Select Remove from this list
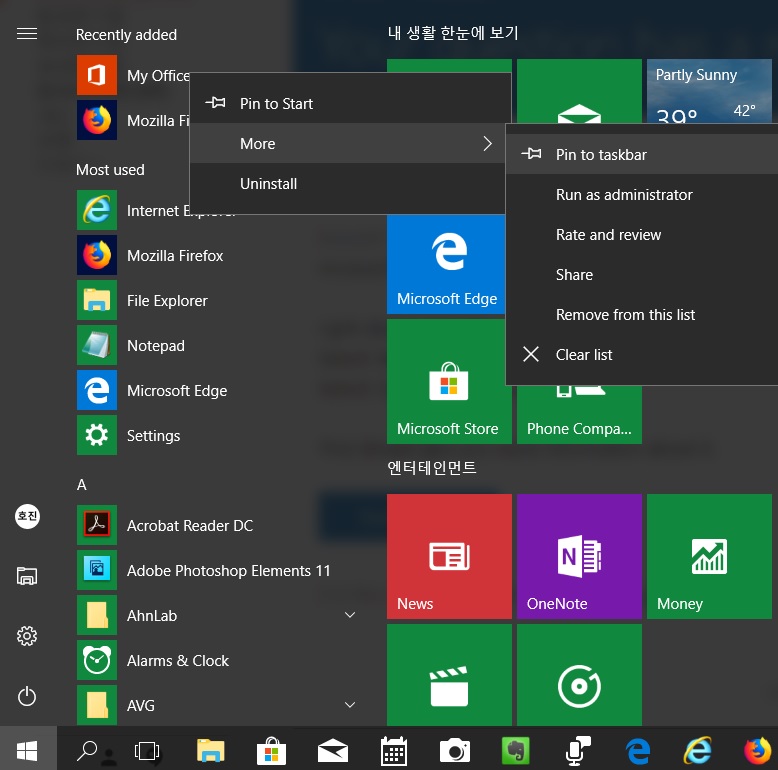The width and height of the screenshot is (778, 770). (x=625, y=314)
